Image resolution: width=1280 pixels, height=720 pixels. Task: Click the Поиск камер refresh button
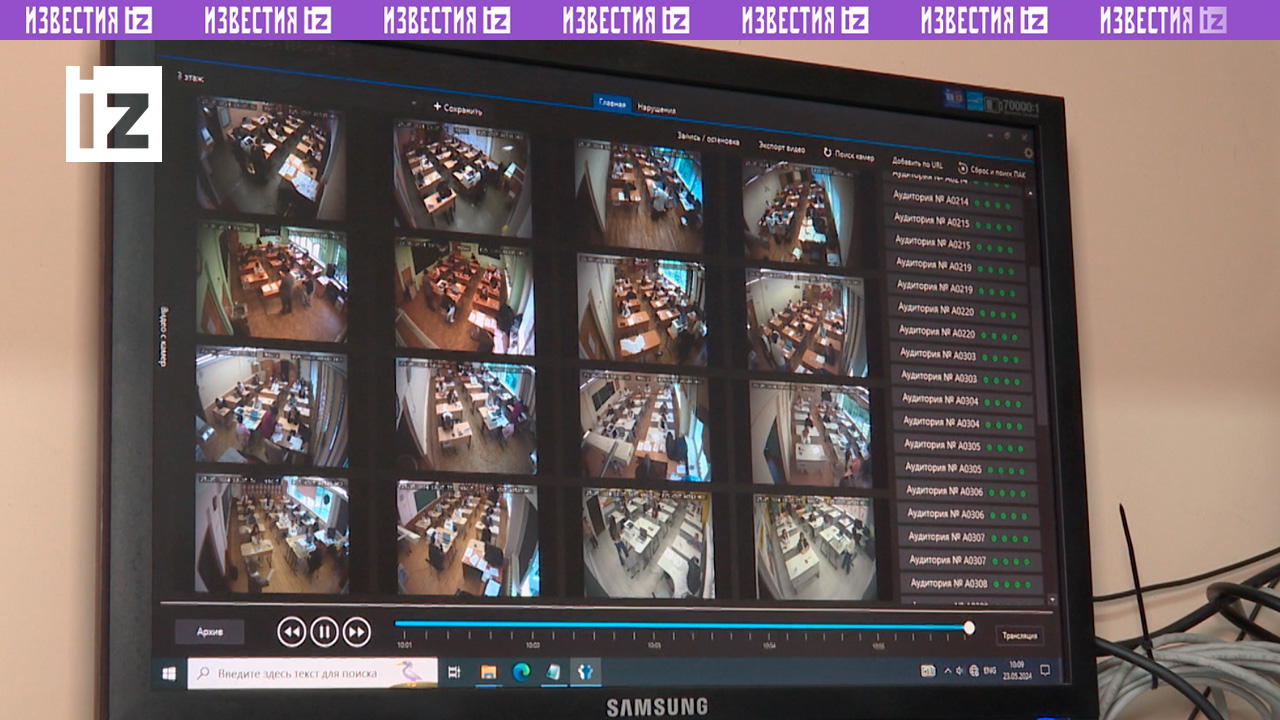coord(849,155)
